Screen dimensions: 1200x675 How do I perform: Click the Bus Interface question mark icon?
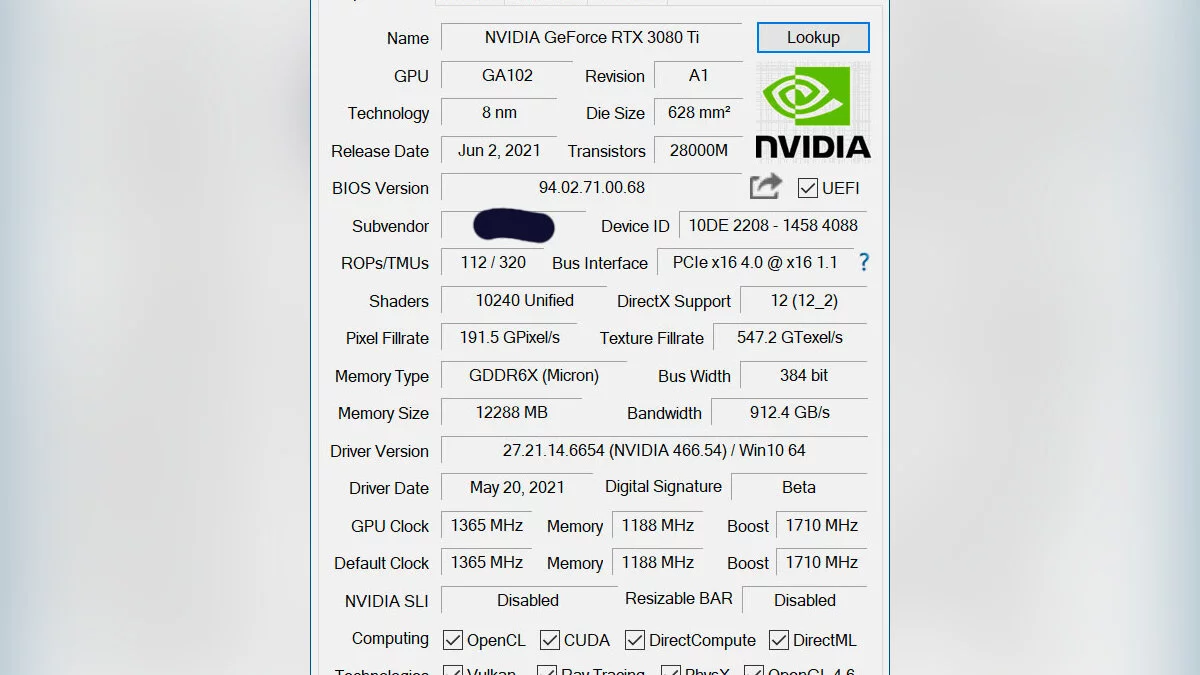(x=864, y=262)
